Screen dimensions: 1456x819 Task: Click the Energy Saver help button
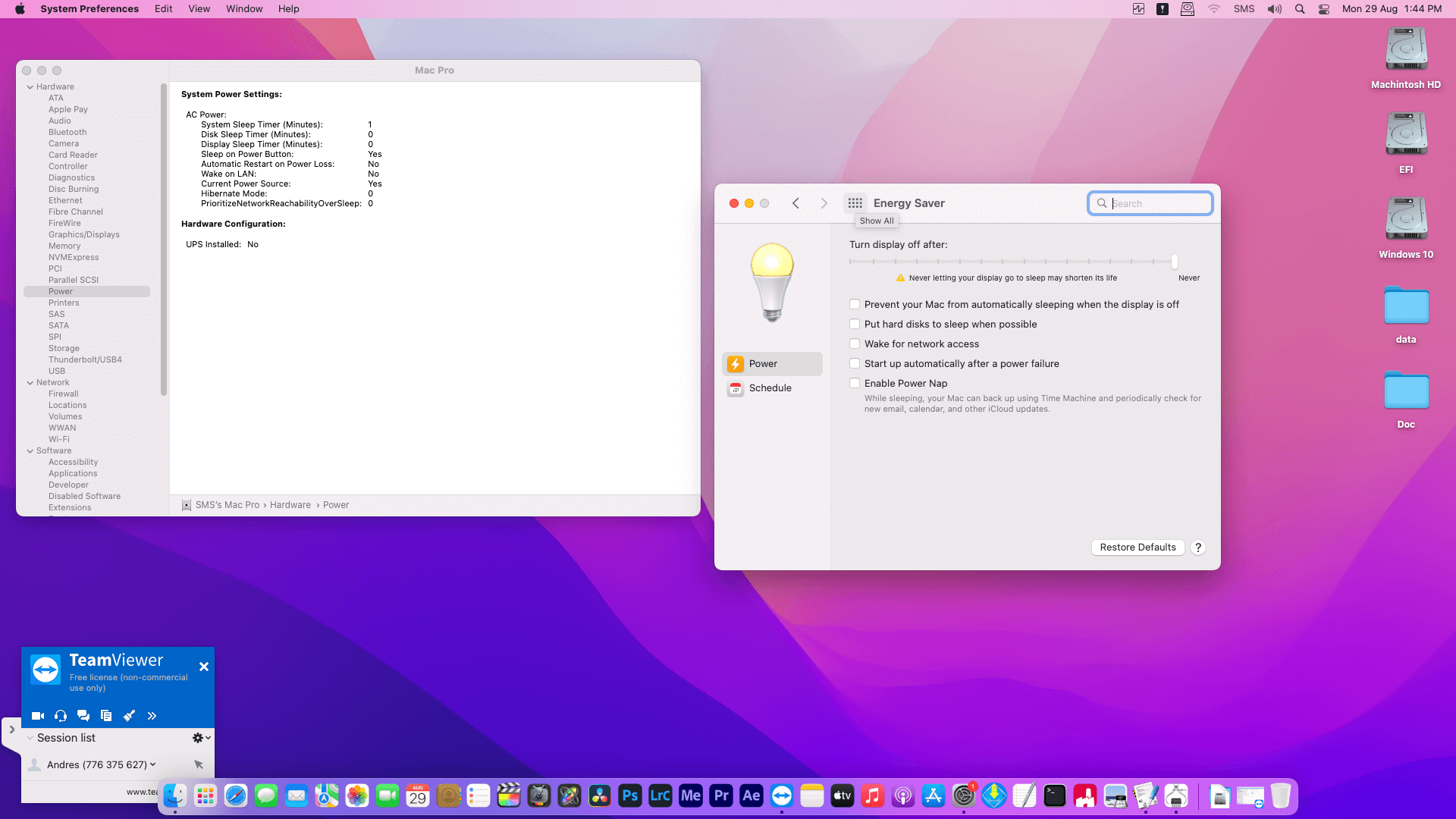(1198, 548)
